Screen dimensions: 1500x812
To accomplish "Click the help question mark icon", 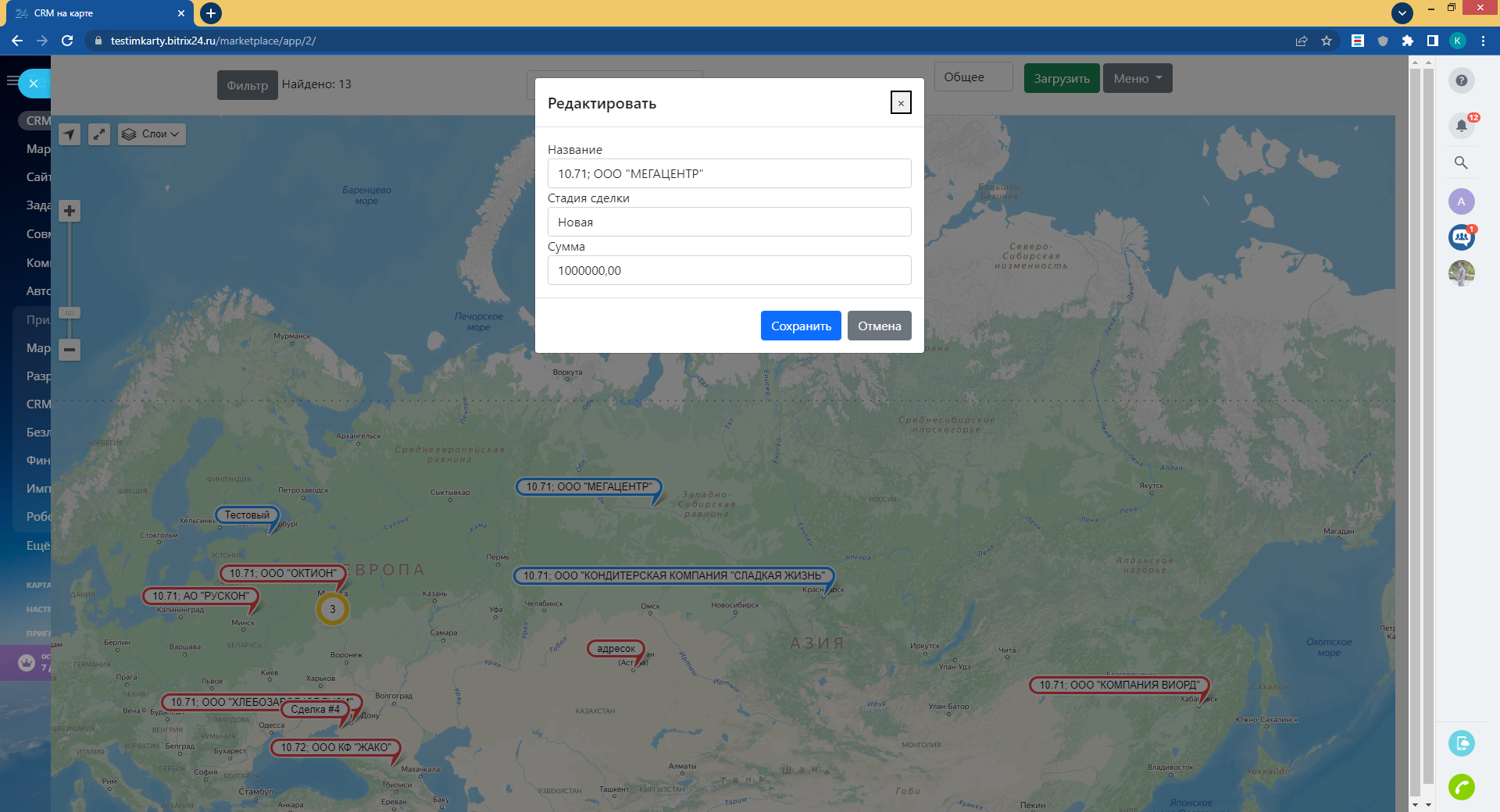I will [x=1461, y=80].
